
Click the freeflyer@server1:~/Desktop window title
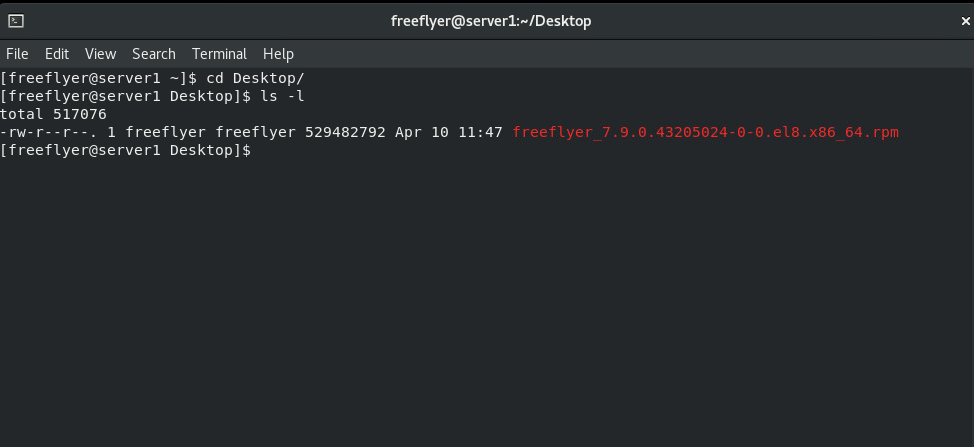(x=491, y=21)
